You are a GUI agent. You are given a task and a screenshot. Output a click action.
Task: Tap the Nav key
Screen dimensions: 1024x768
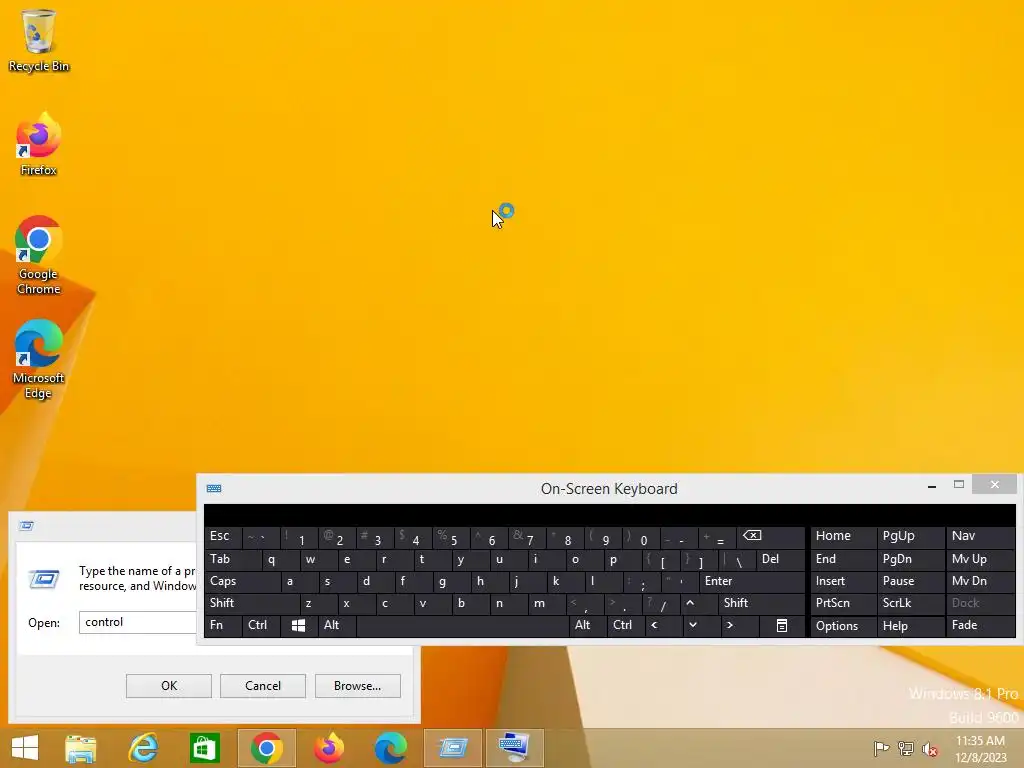click(980, 537)
